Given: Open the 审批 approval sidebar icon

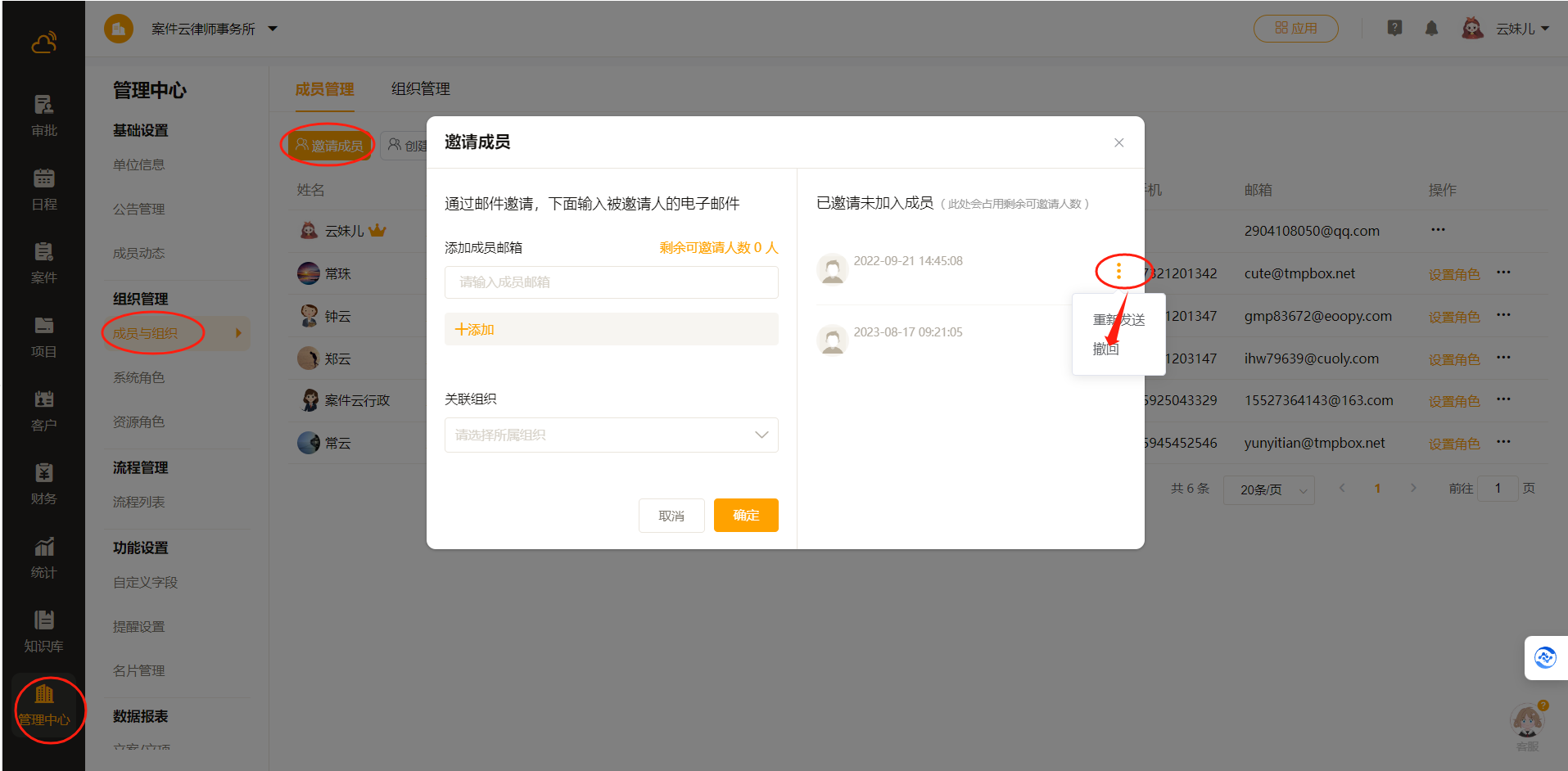Looking at the screenshot, I should 44,115.
